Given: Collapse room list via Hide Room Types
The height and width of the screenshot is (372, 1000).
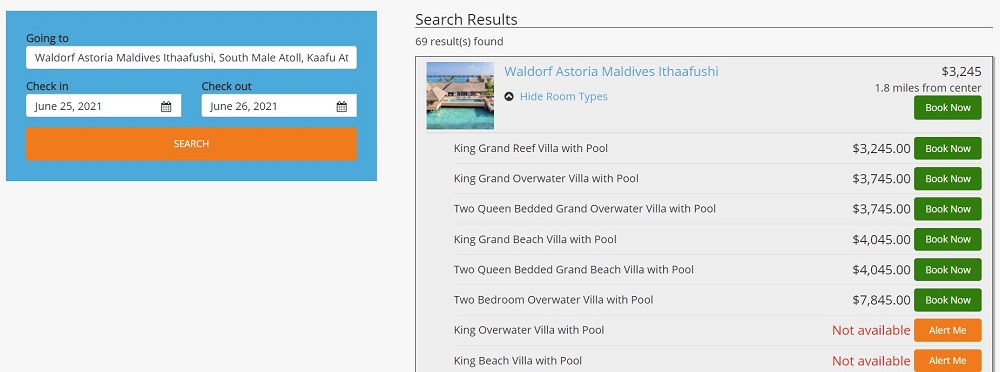Looking at the screenshot, I should point(563,97).
